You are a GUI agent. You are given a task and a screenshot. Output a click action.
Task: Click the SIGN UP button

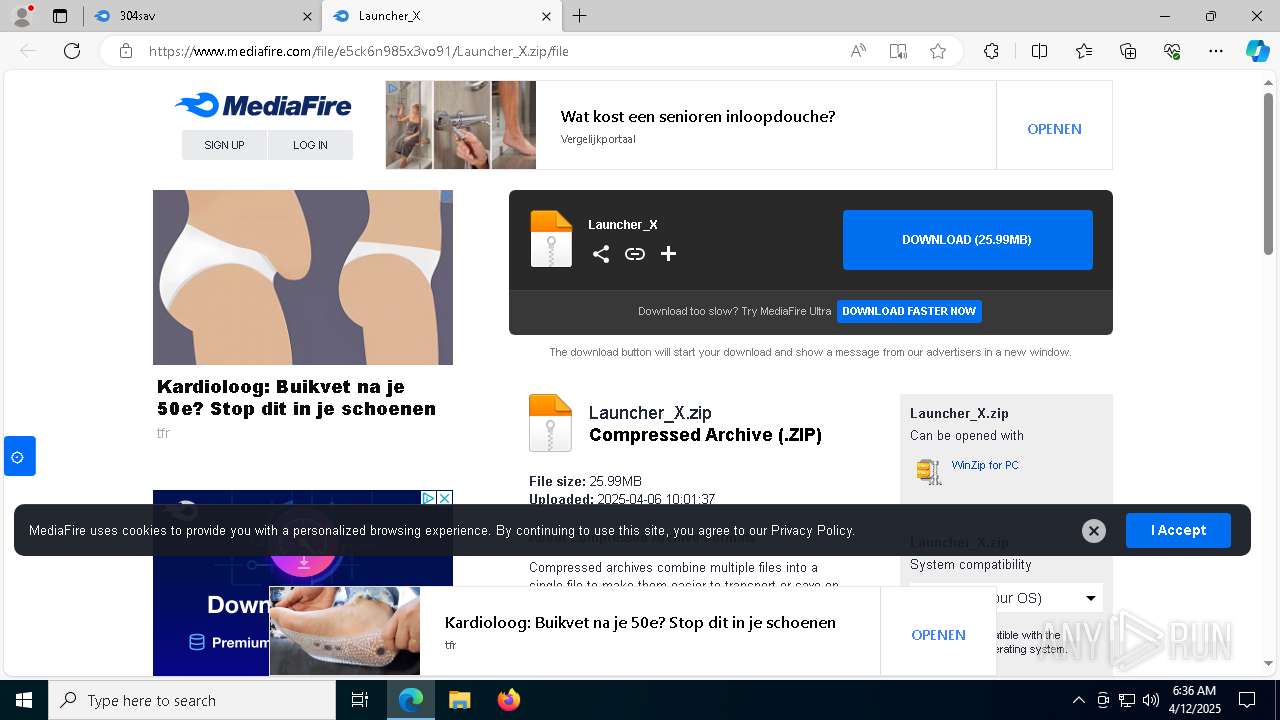pyautogui.click(x=224, y=145)
